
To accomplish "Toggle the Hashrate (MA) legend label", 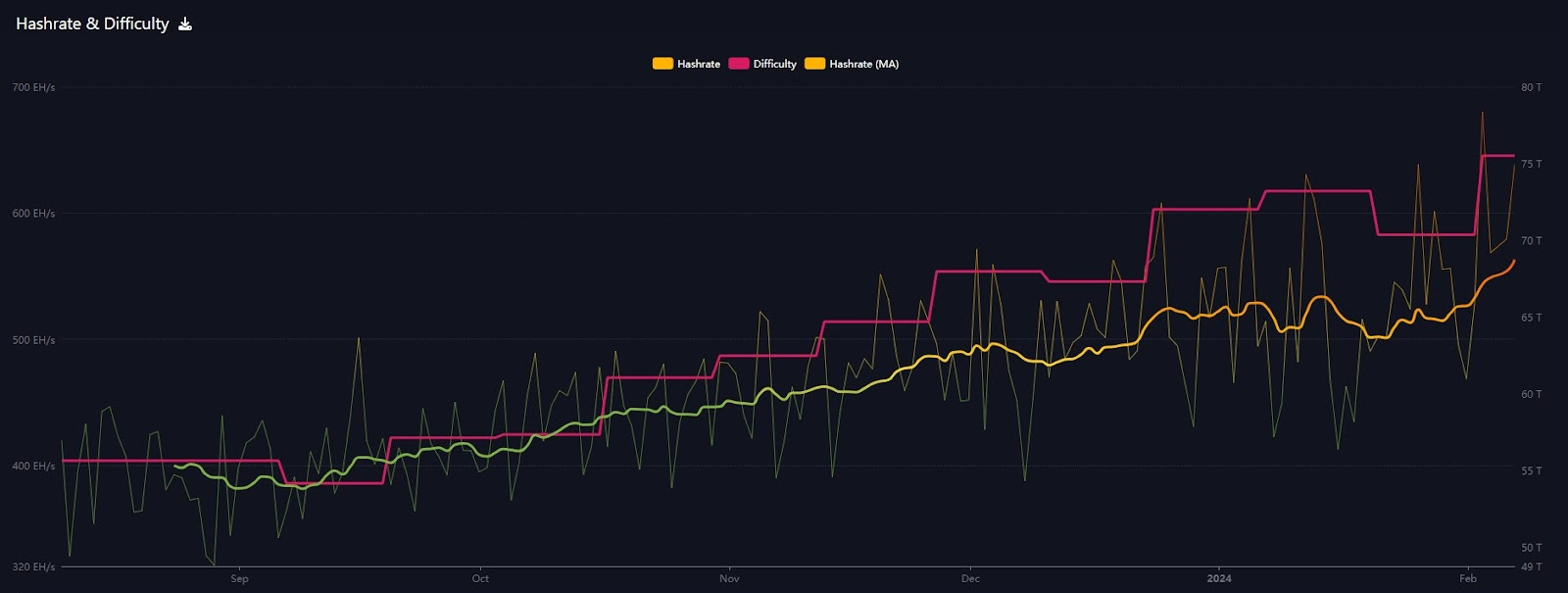I will [x=863, y=64].
